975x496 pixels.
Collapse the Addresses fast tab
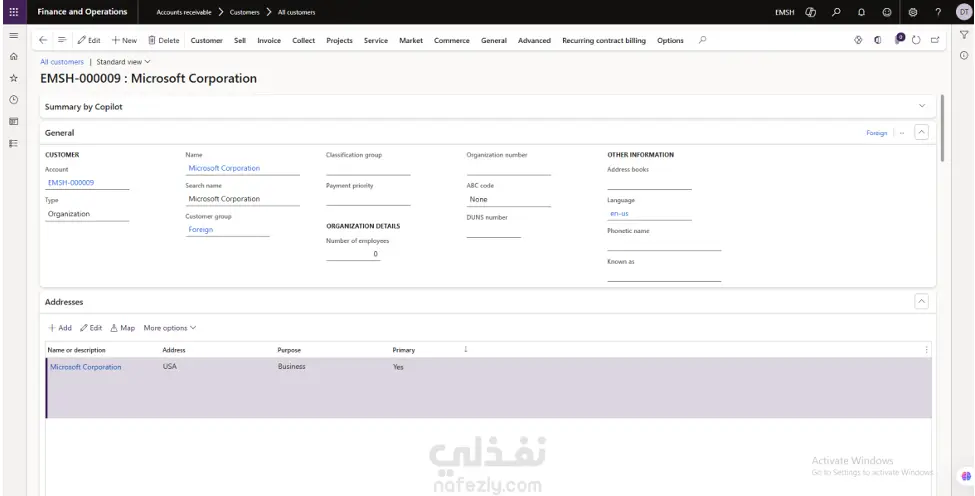coord(922,301)
